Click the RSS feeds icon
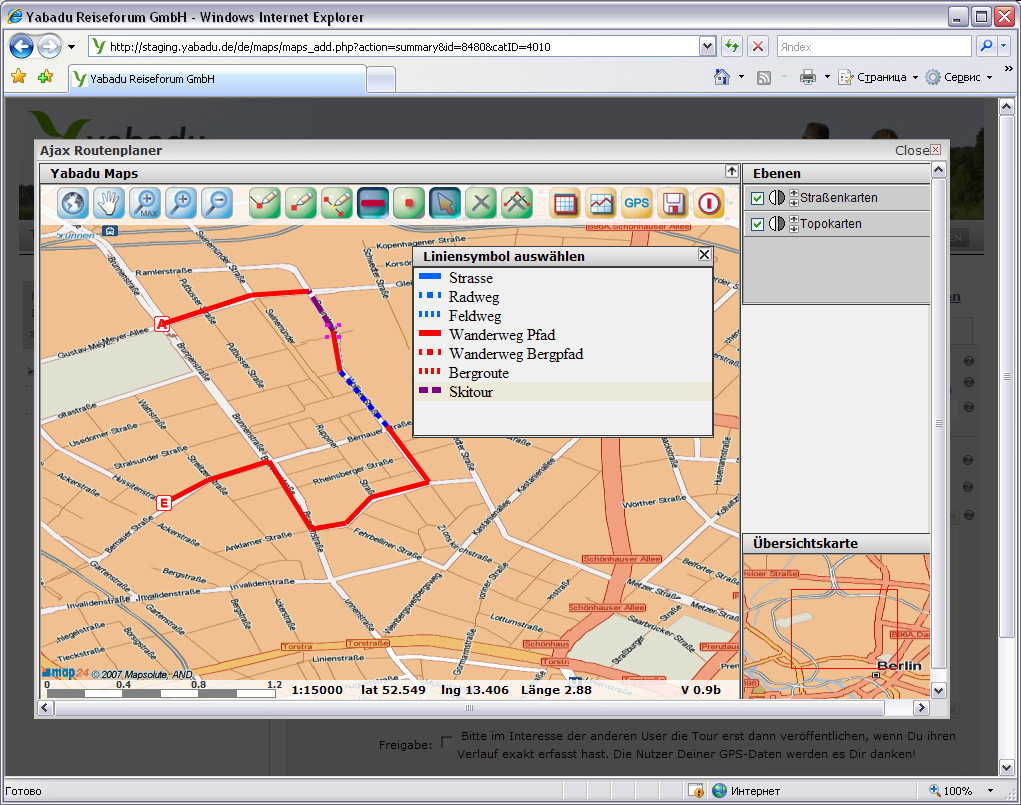Image resolution: width=1021 pixels, height=805 pixels. click(764, 78)
